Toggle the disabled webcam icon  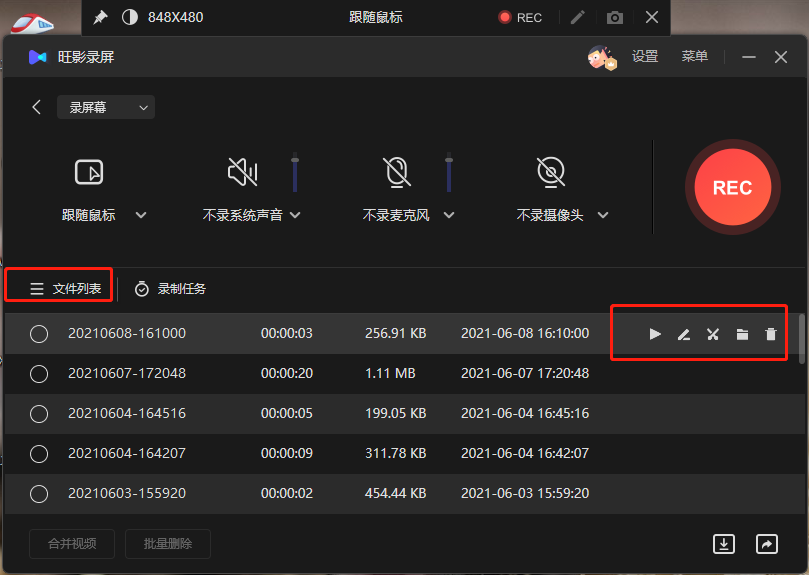click(551, 172)
